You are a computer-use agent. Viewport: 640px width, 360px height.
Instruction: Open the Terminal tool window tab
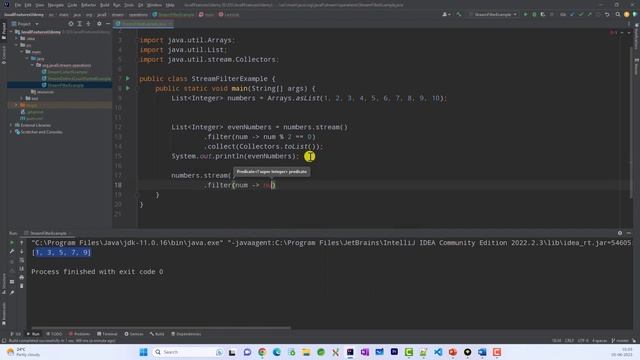[107, 334]
